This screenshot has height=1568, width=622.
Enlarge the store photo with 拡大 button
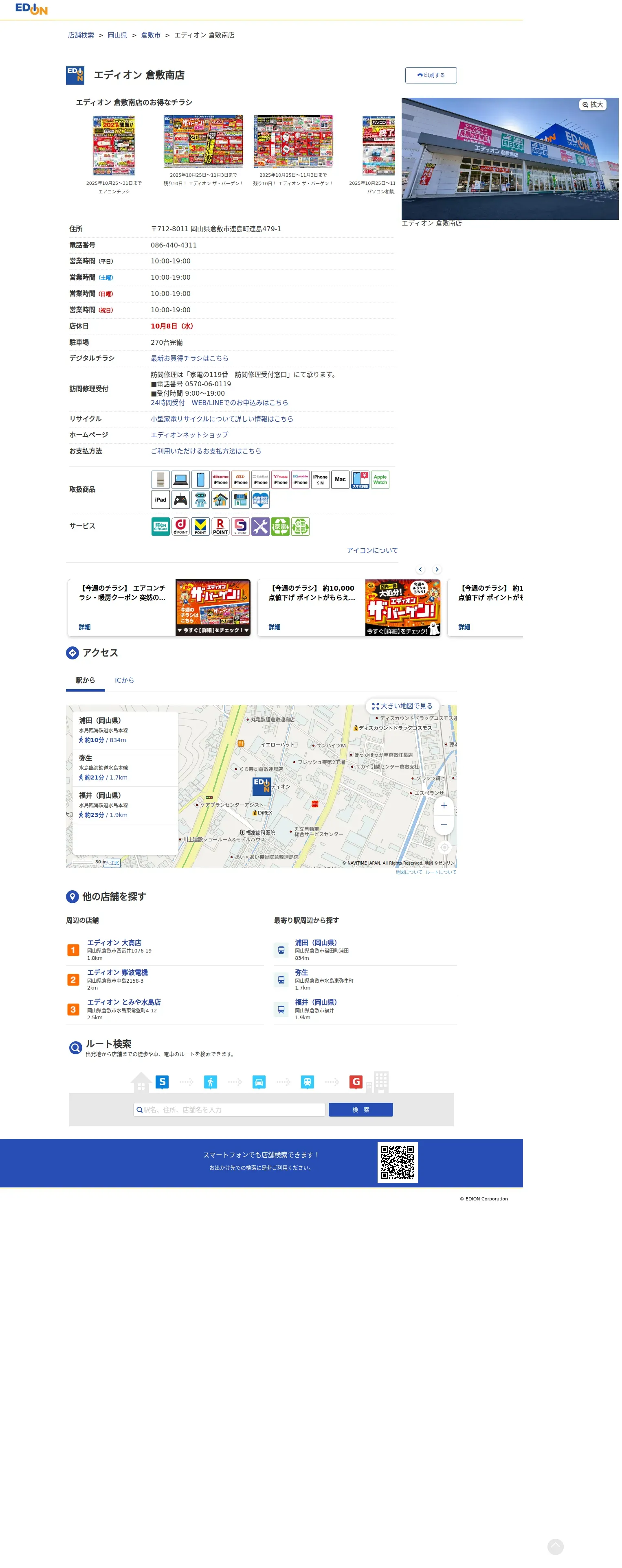[593, 105]
